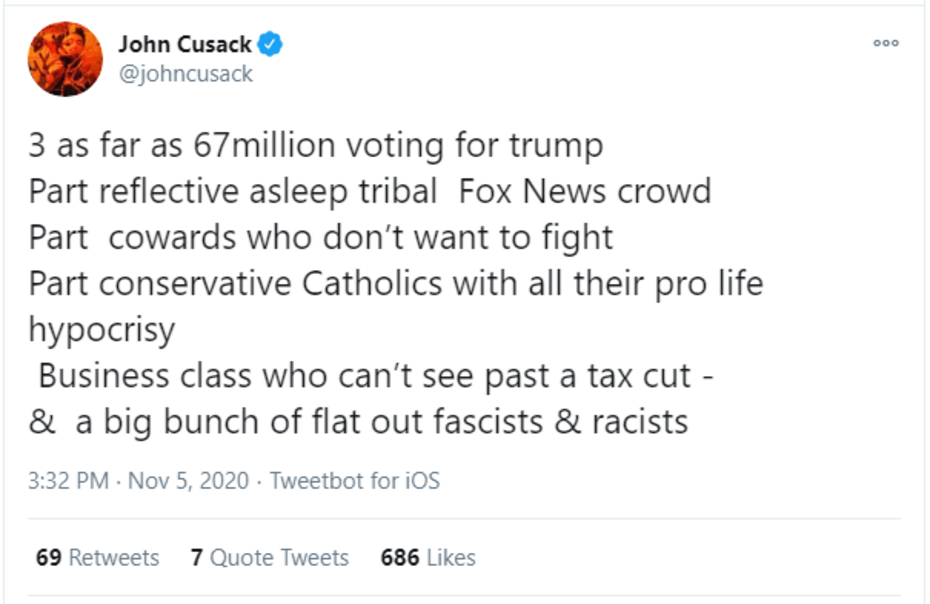Open the three-dot more options menu
Image resolution: width=930 pixels, height=604 pixels.
pyautogui.click(x=886, y=43)
